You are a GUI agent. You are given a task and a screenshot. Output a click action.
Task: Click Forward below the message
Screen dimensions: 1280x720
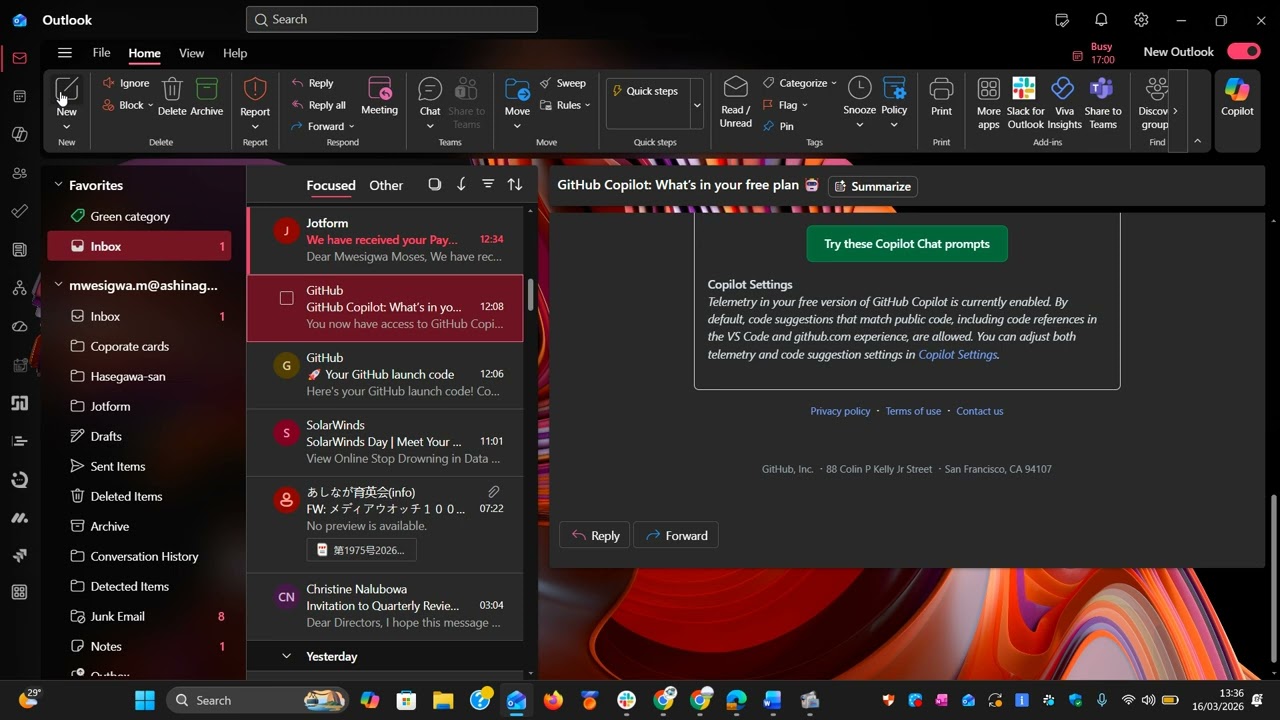[x=676, y=535]
